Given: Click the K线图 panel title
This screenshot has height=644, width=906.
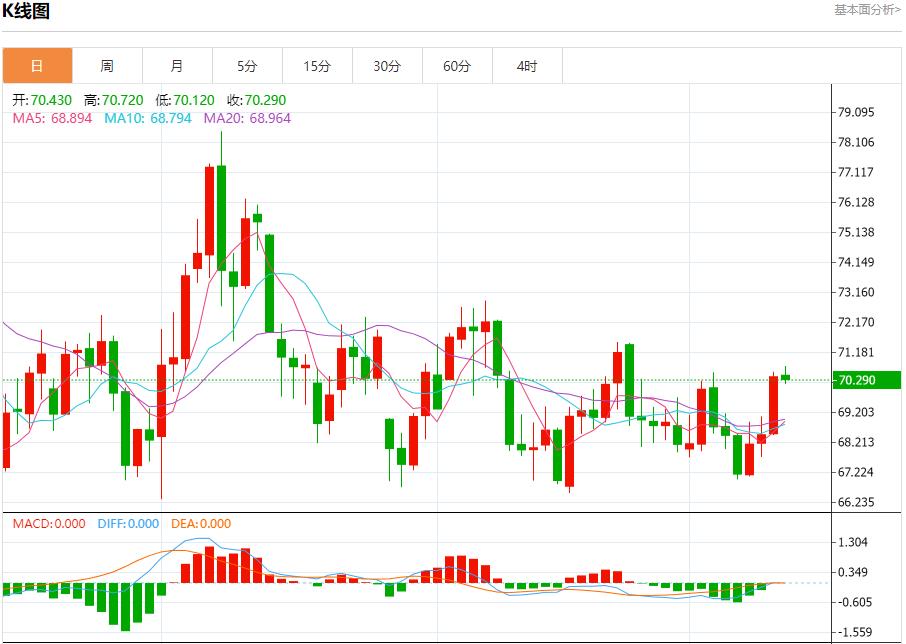Looking at the screenshot, I should coord(26,12).
